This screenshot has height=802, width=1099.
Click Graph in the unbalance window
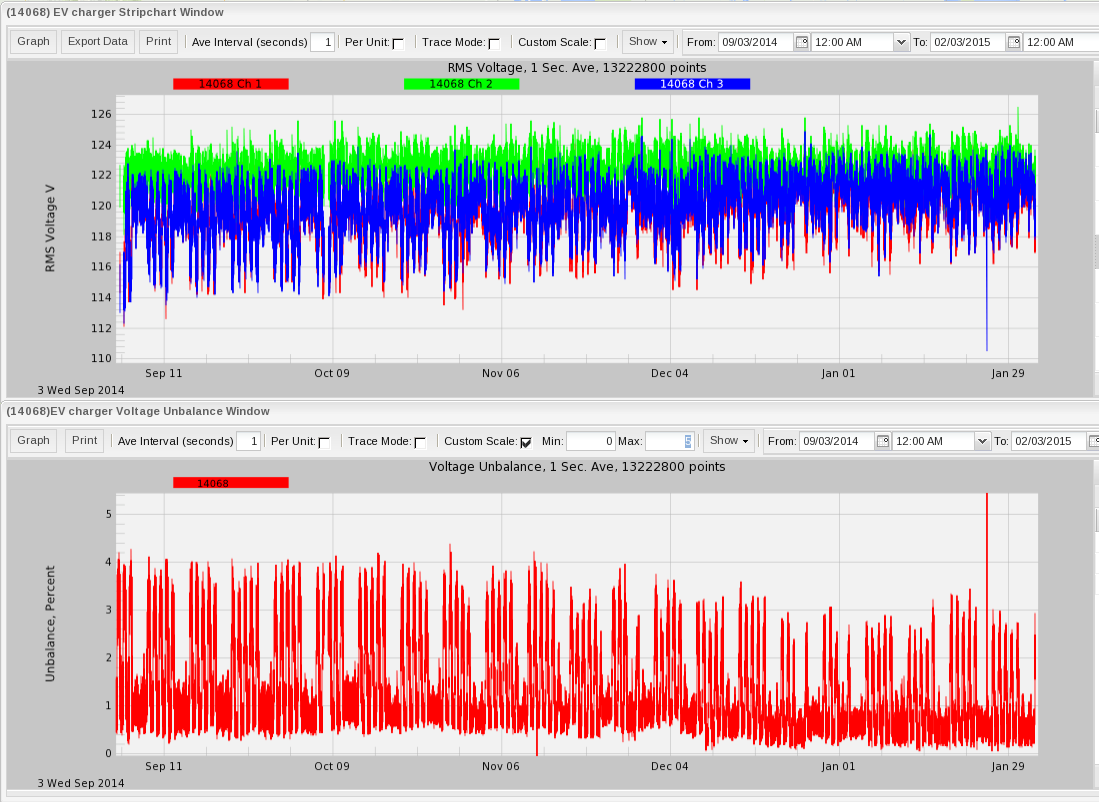(x=33, y=440)
